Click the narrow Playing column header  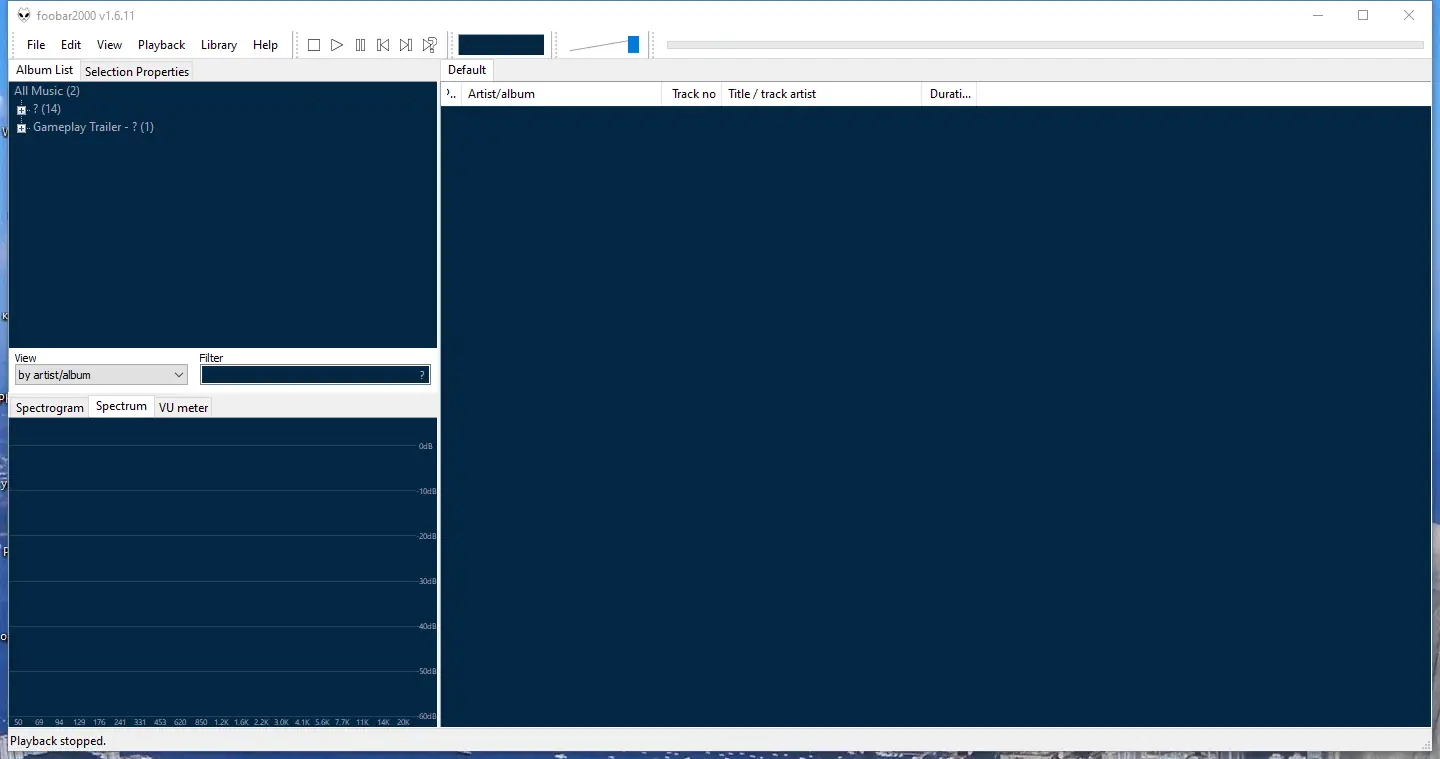point(451,94)
